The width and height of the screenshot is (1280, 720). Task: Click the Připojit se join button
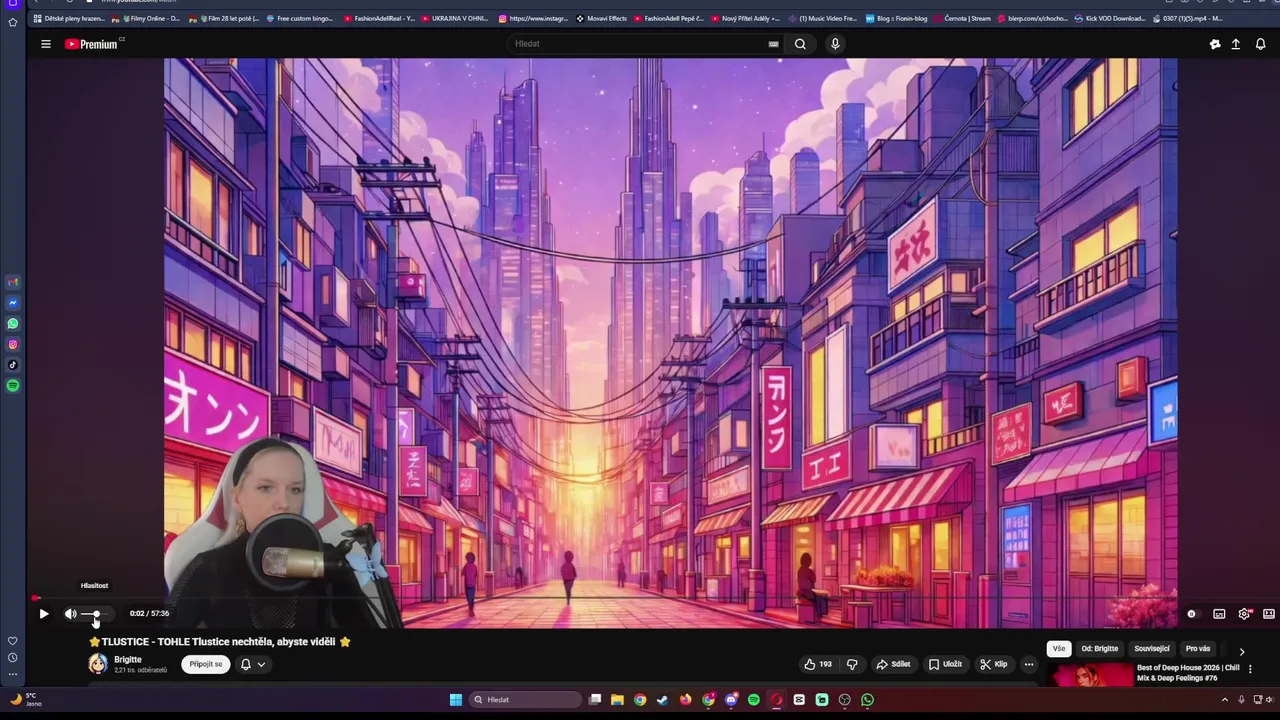tap(206, 664)
